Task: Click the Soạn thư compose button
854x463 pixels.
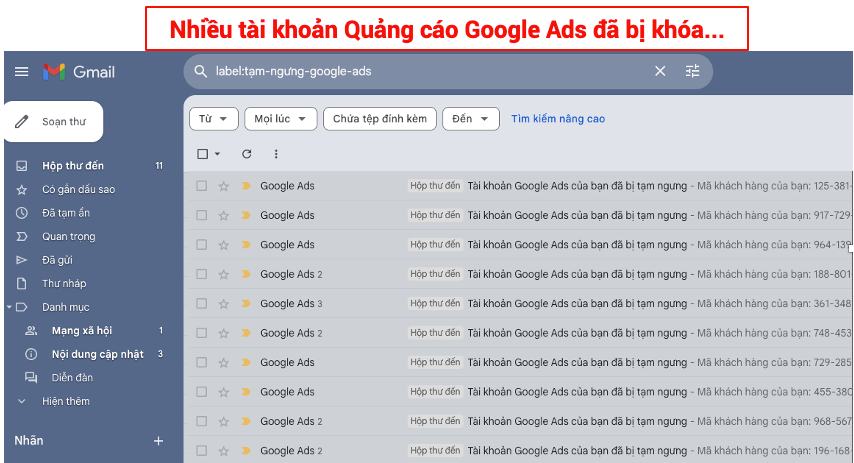Action: coord(53,121)
